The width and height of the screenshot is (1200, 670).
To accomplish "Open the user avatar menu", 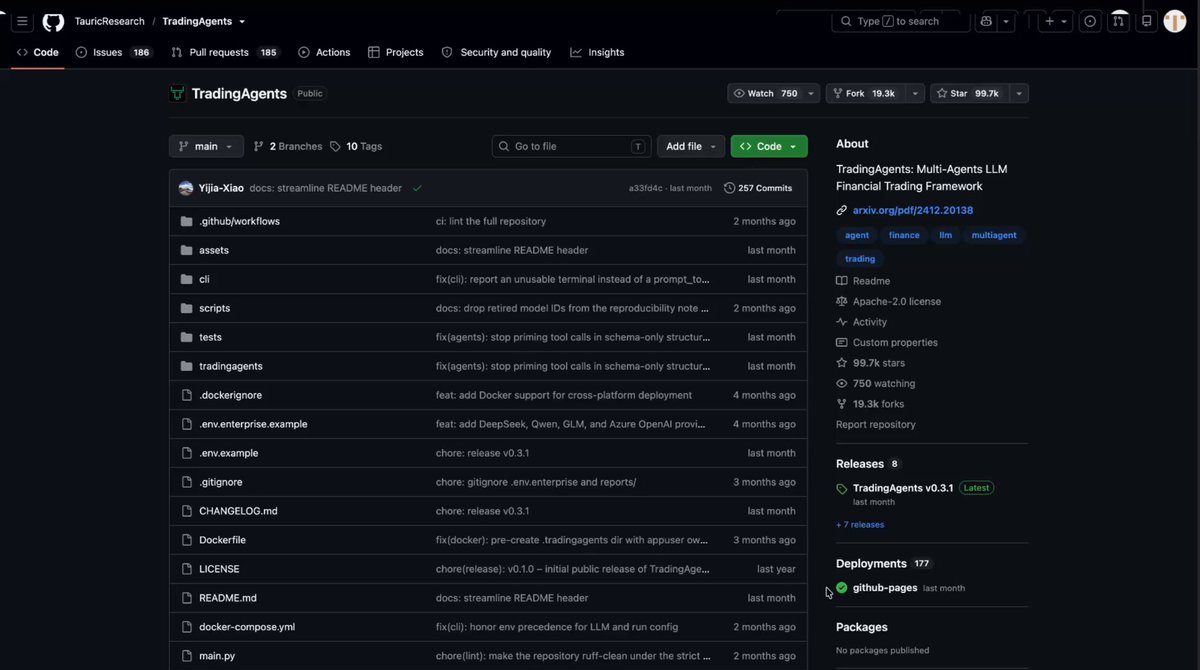I will tap(1175, 21).
